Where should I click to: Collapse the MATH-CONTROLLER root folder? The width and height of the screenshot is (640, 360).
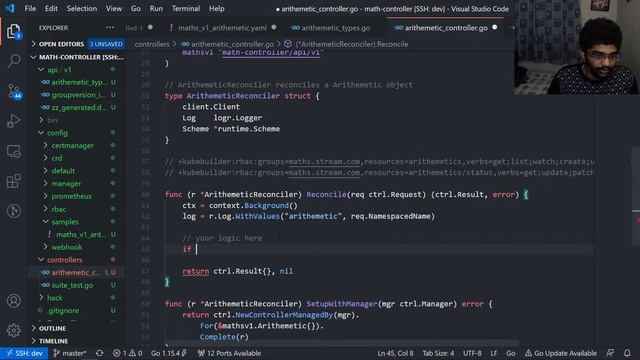pos(78,57)
